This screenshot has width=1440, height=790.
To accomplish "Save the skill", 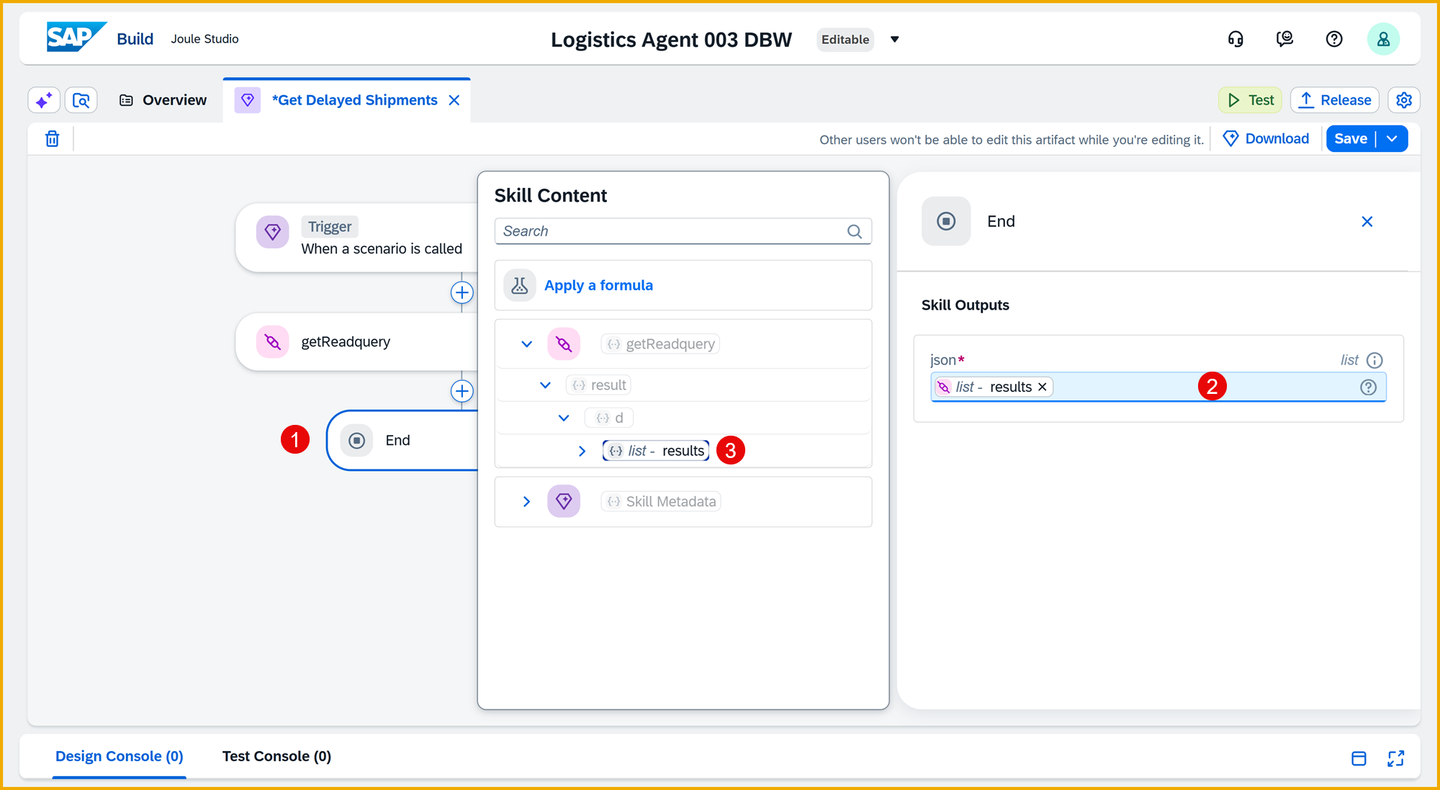I will [x=1351, y=139].
